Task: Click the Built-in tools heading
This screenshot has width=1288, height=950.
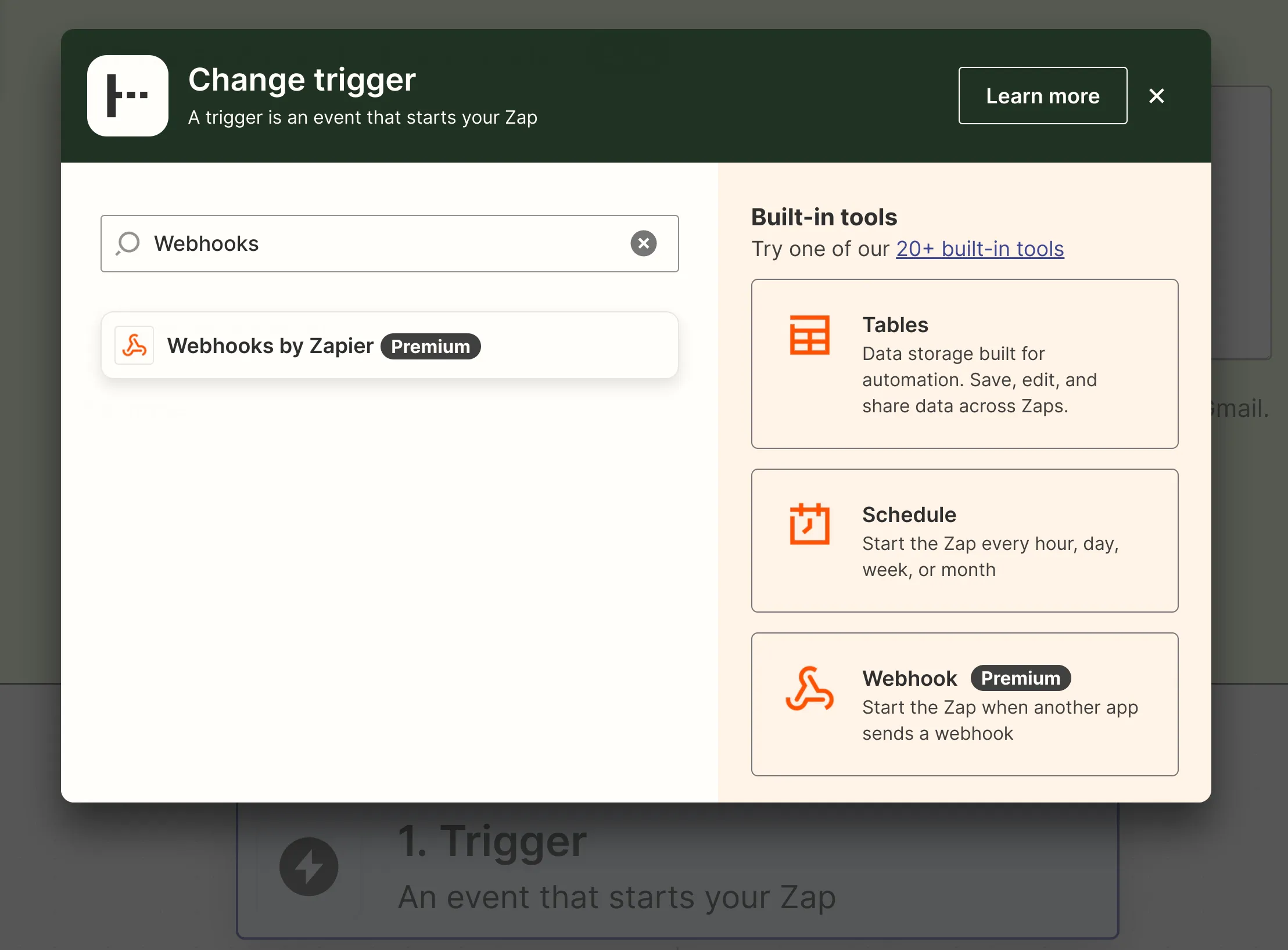Action: [824, 217]
